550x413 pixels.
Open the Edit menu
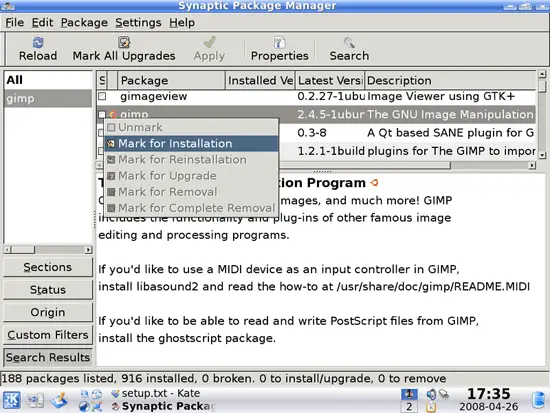[42, 23]
